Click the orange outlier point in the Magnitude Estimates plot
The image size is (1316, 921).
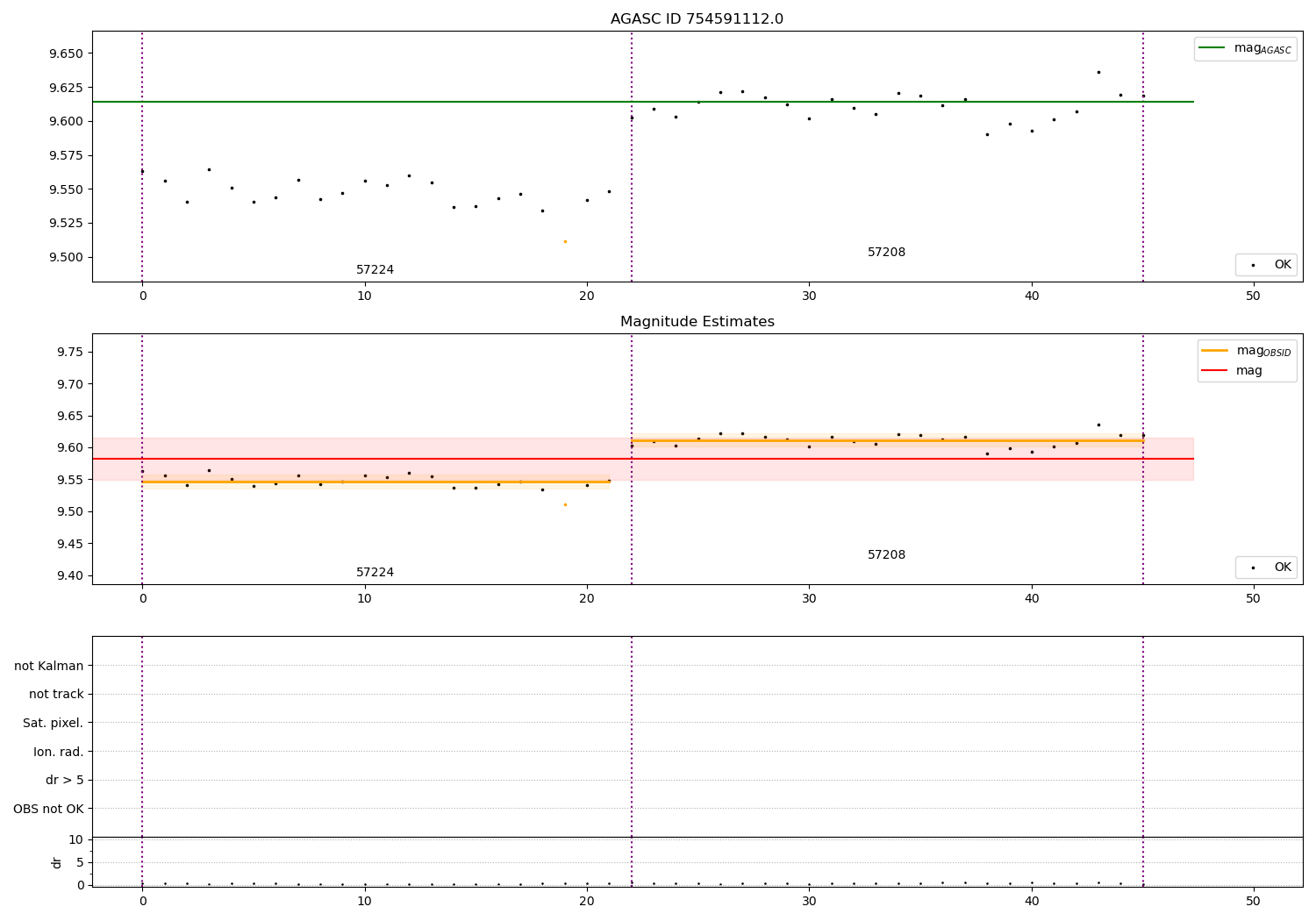click(x=565, y=504)
